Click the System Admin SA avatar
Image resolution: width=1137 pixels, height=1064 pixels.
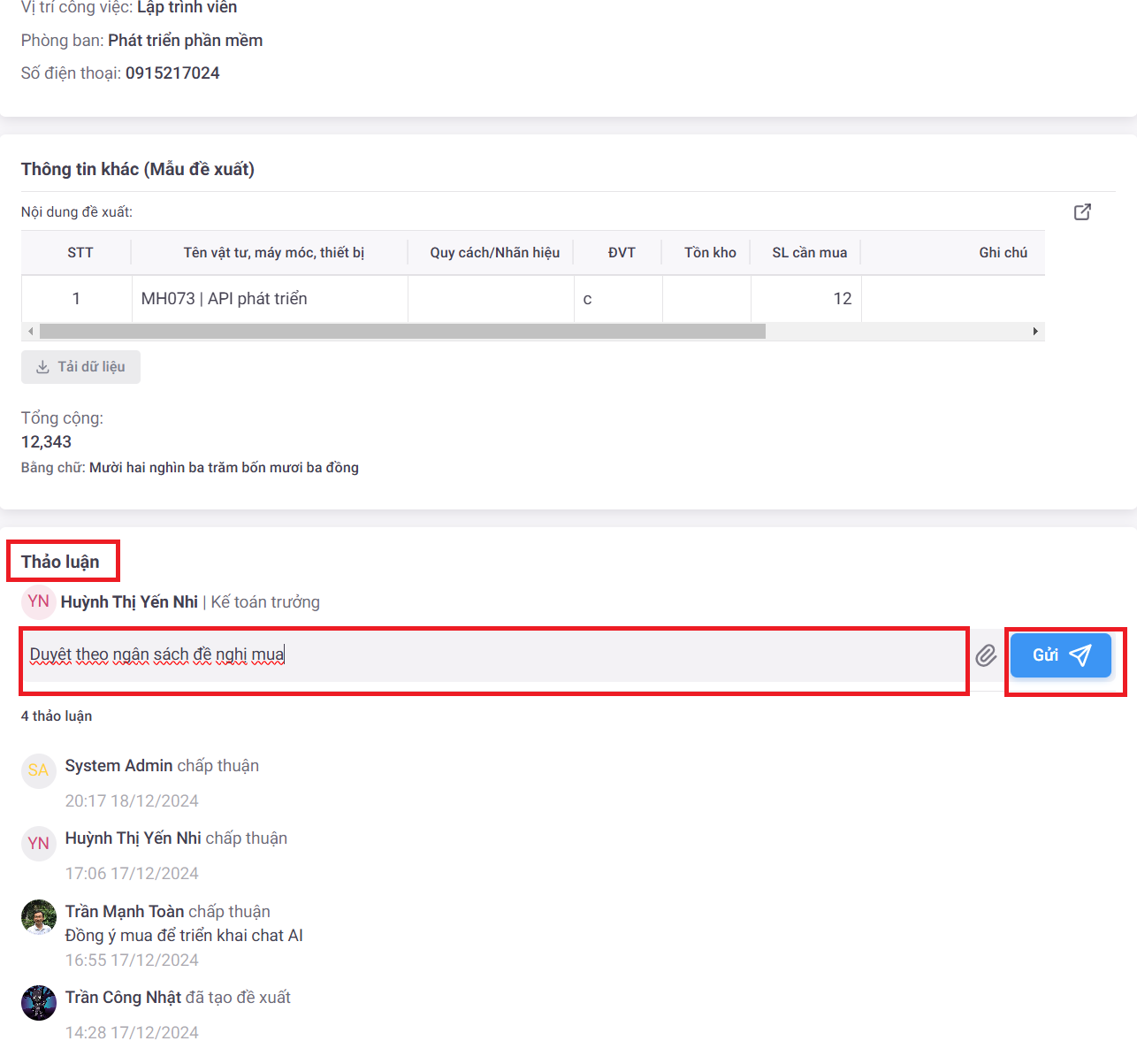38,770
